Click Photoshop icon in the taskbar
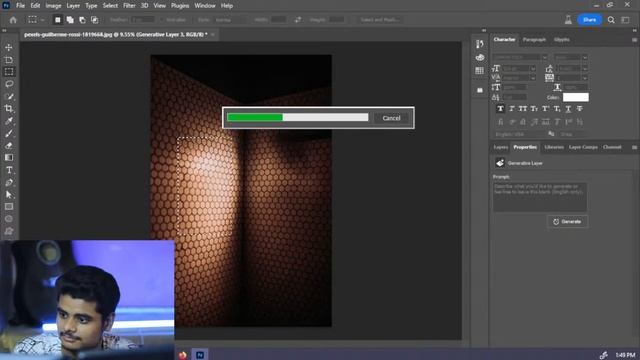Screen dimensions: 640x360 click(200, 355)
